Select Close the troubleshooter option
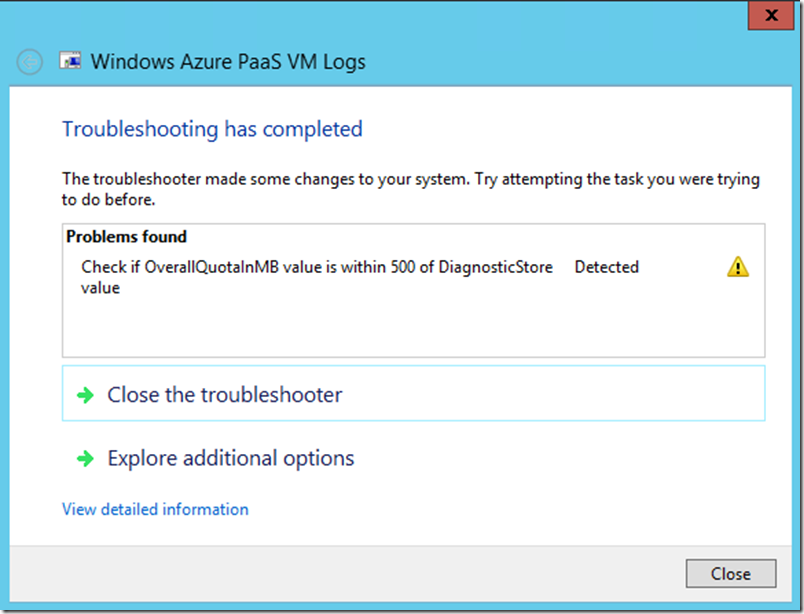This screenshot has height=614, width=804. click(224, 395)
